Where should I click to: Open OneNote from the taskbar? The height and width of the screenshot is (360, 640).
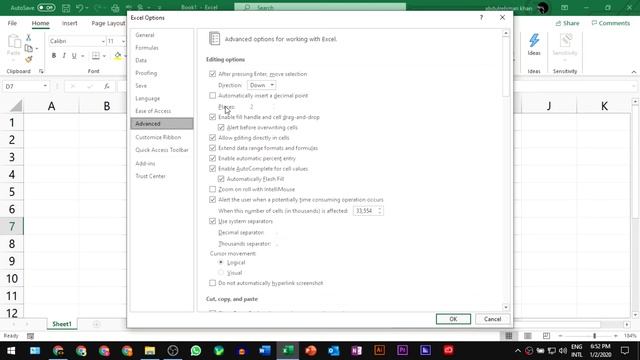pos(356,350)
